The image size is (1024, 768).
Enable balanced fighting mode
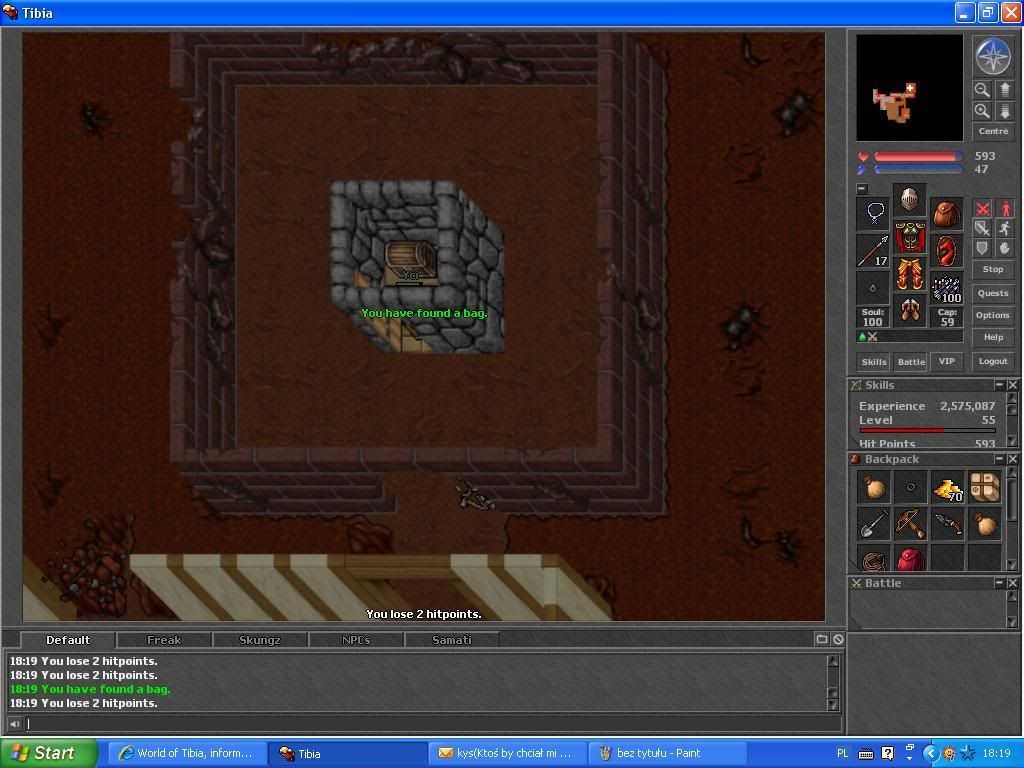pyautogui.click(x=982, y=228)
